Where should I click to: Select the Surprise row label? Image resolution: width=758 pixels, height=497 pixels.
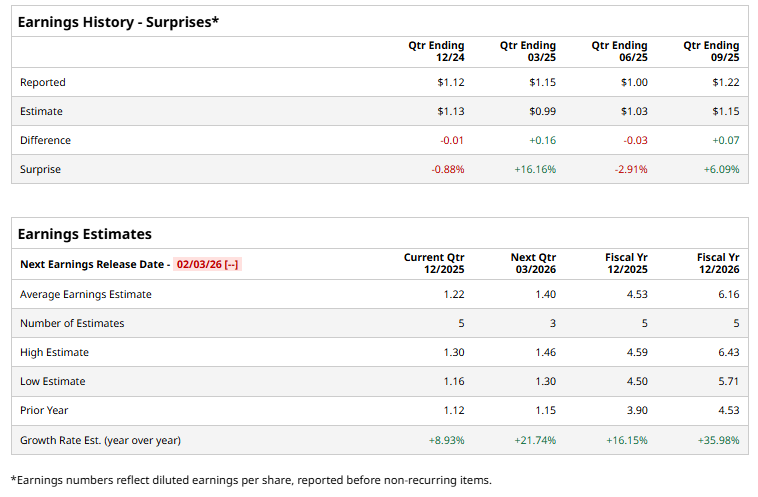click(40, 169)
